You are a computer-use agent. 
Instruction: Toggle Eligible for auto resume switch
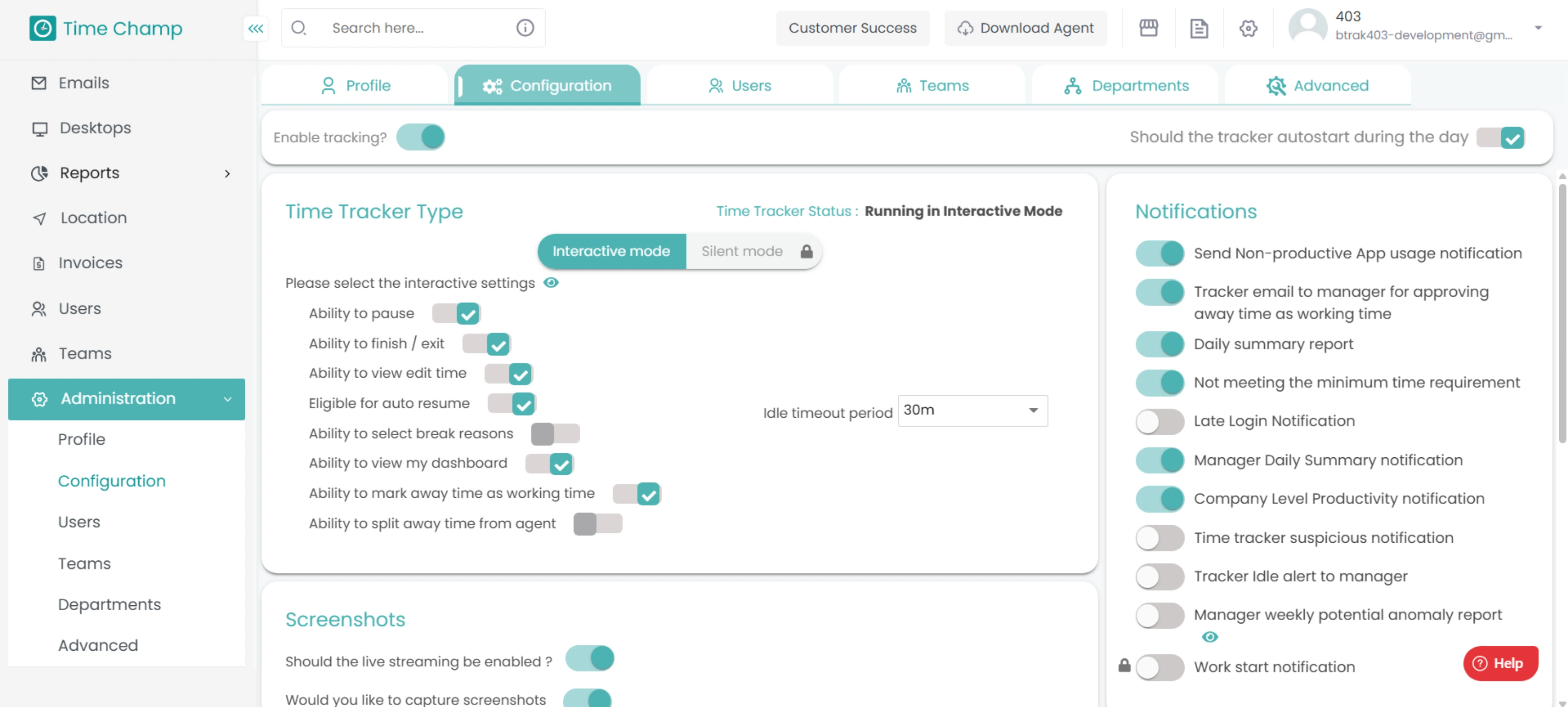[512, 404]
